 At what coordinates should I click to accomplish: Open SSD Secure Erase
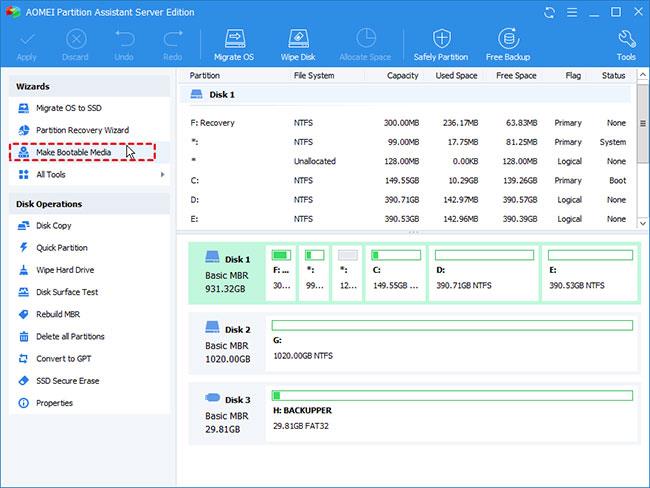(x=89, y=381)
